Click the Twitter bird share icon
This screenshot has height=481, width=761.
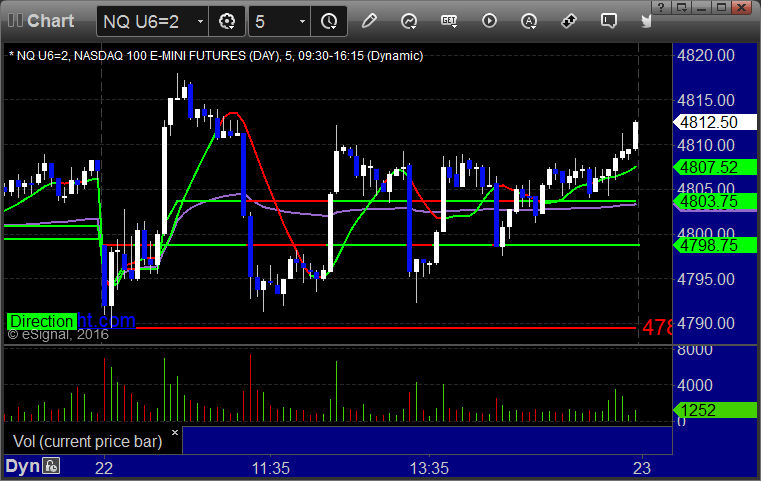tap(646, 21)
